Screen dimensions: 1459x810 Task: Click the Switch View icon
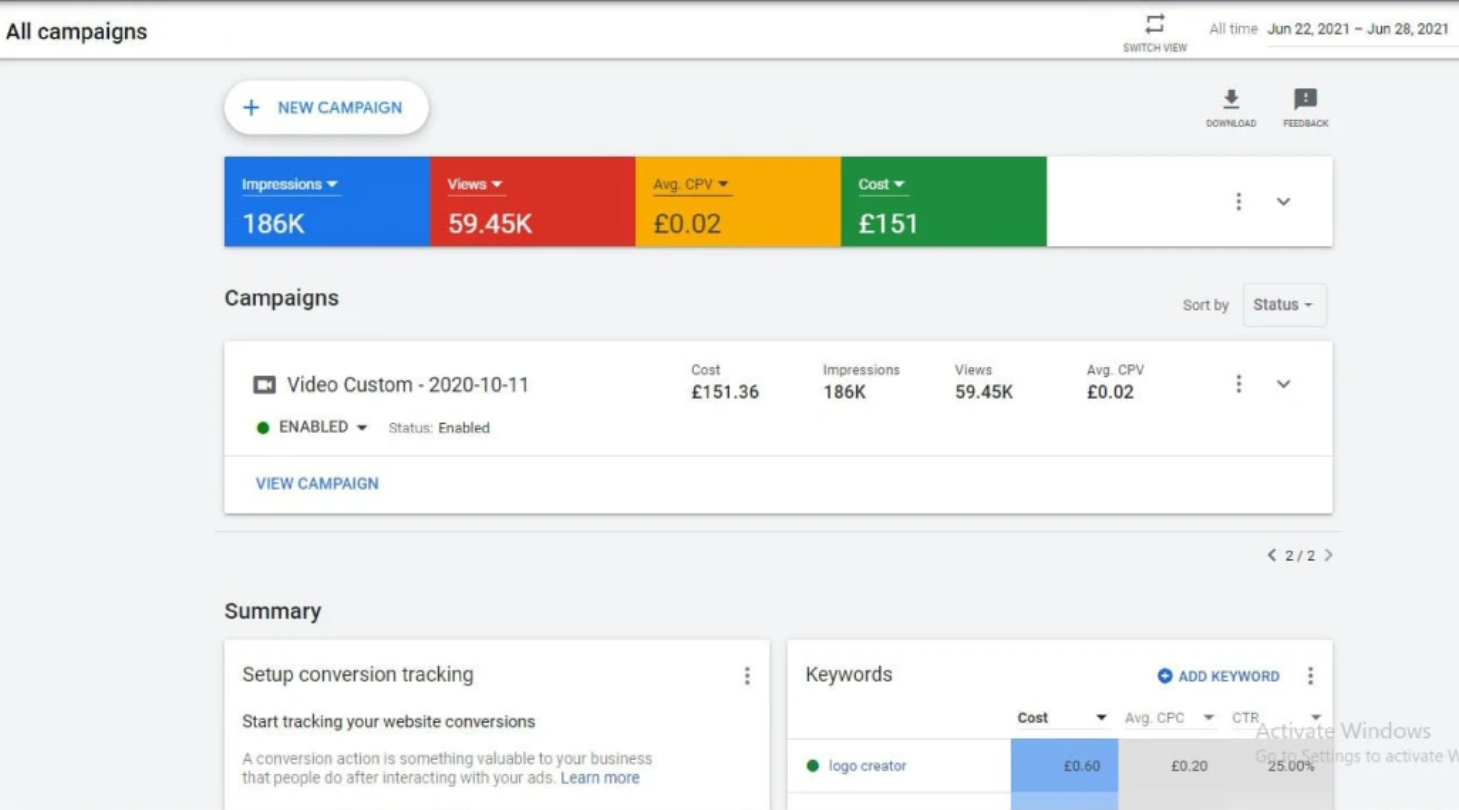coord(1155,25)
